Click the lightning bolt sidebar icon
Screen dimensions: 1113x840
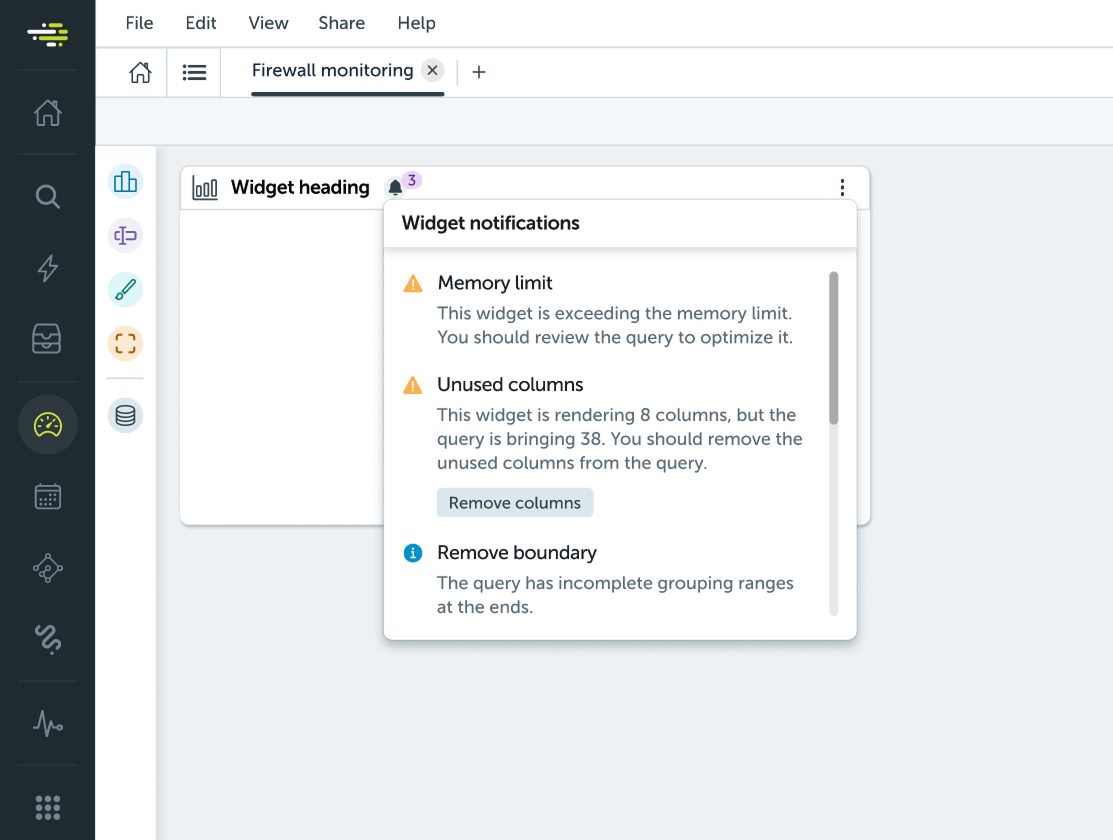[47, 268]
